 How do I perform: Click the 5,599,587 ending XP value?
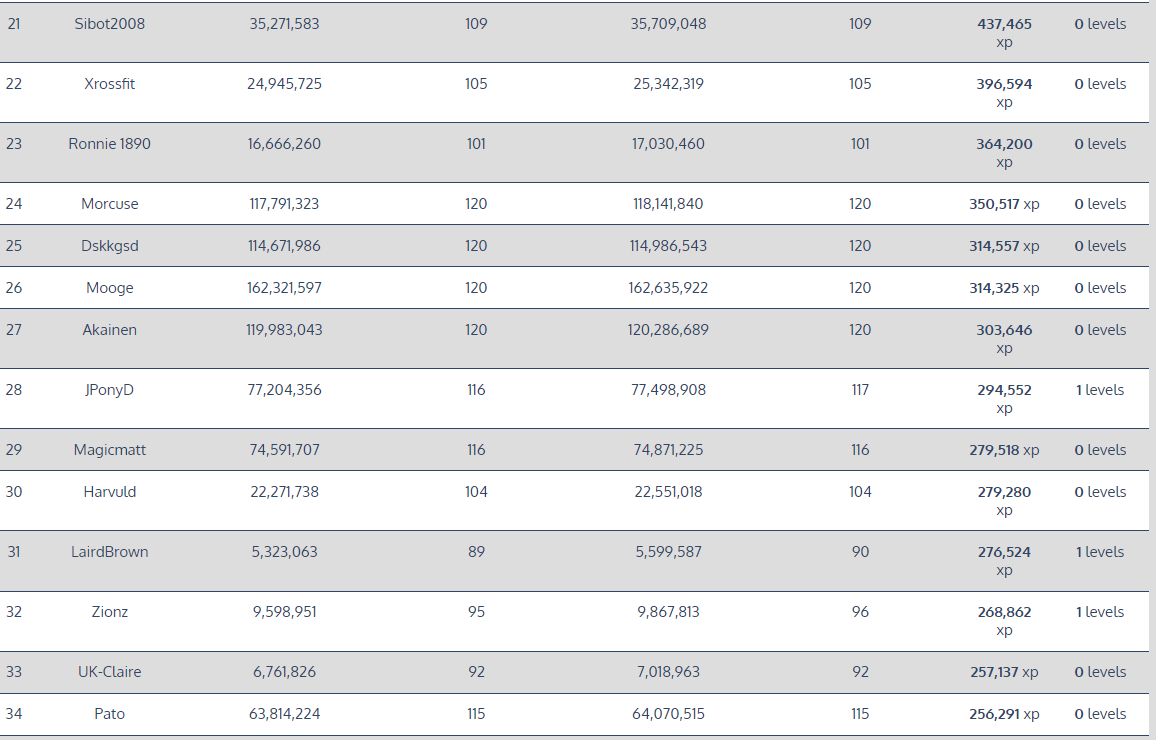669,552
